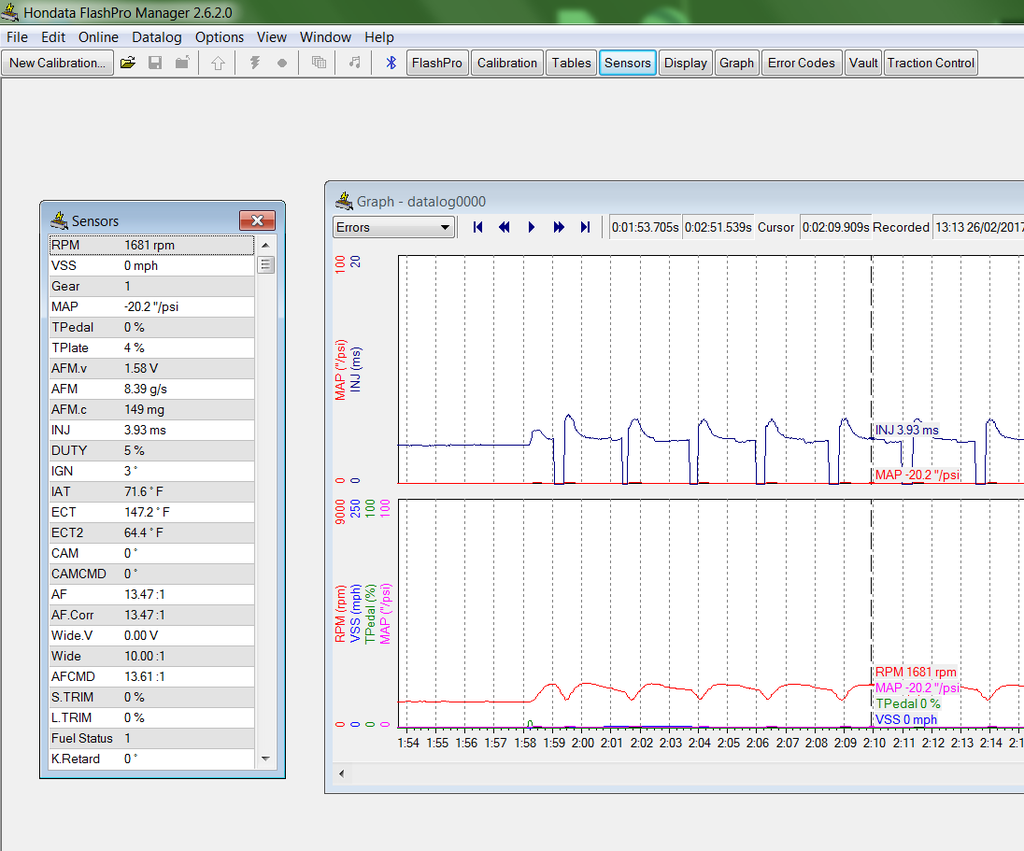Fast forward the datalog
Screen dimensions: 1024x851
coord(558,227)
